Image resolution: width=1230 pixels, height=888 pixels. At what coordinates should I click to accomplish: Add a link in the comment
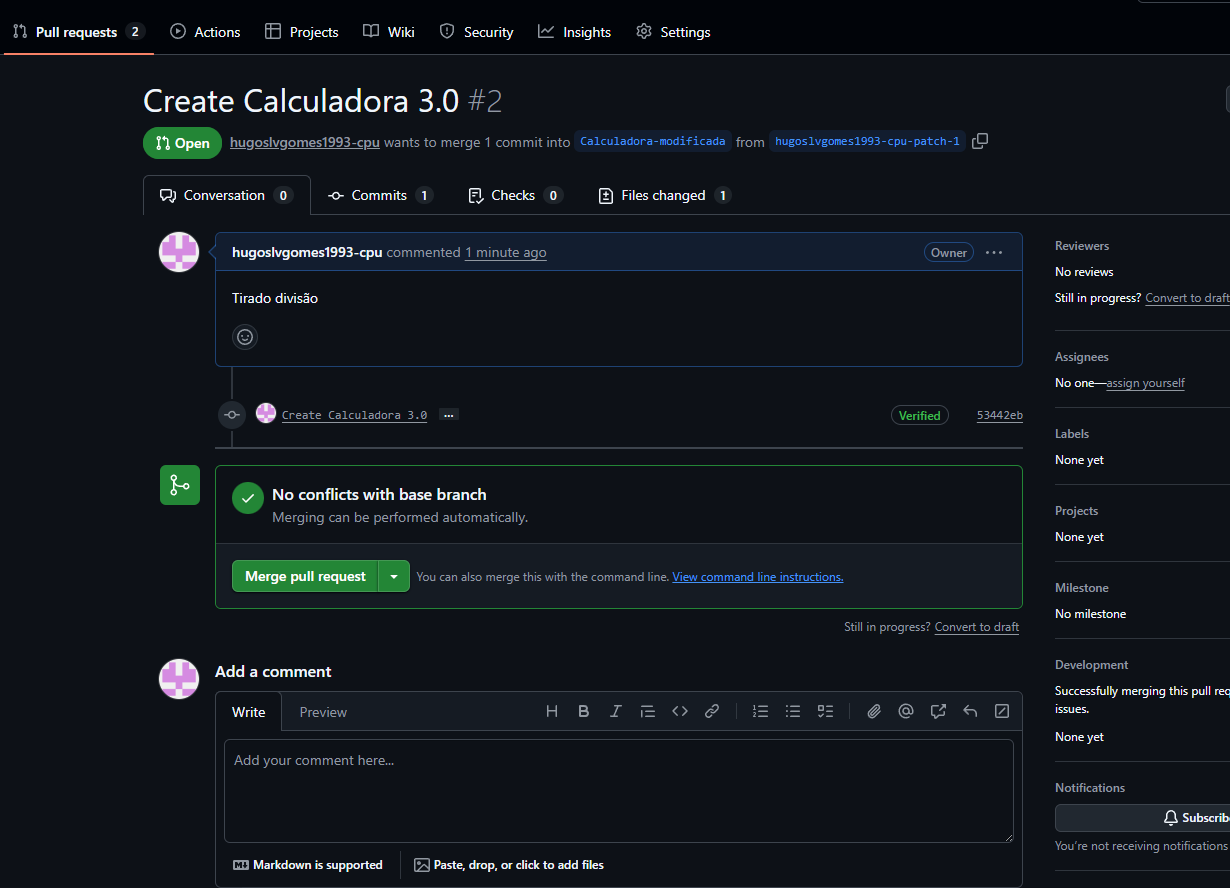pos(712,711)
